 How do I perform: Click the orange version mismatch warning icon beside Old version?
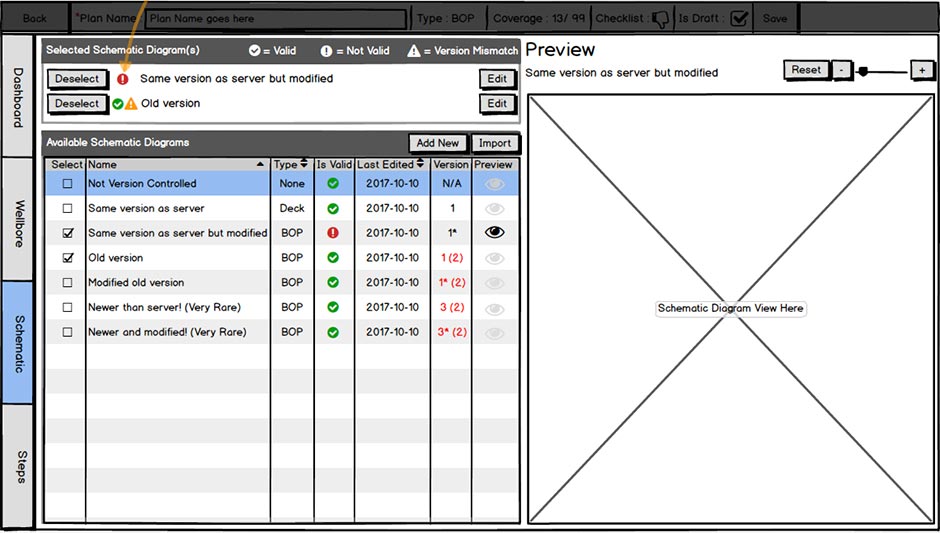coord(131,103)
